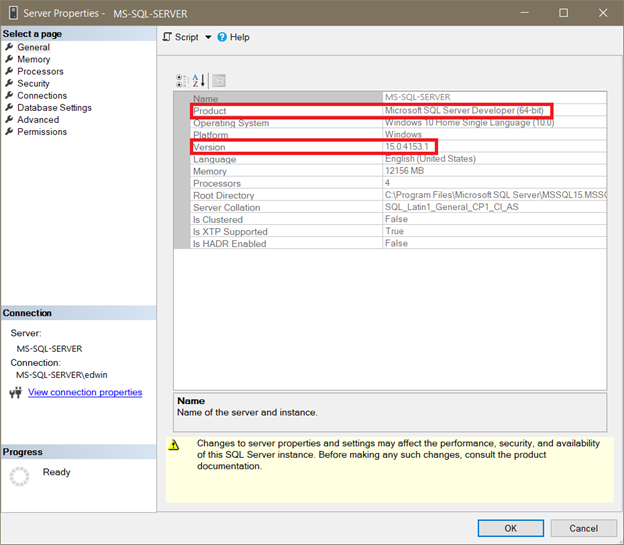The width and height of the screenshot is (624, 545).
Task: Select the Memory property label in grid
Action: (x=210, y=171)
